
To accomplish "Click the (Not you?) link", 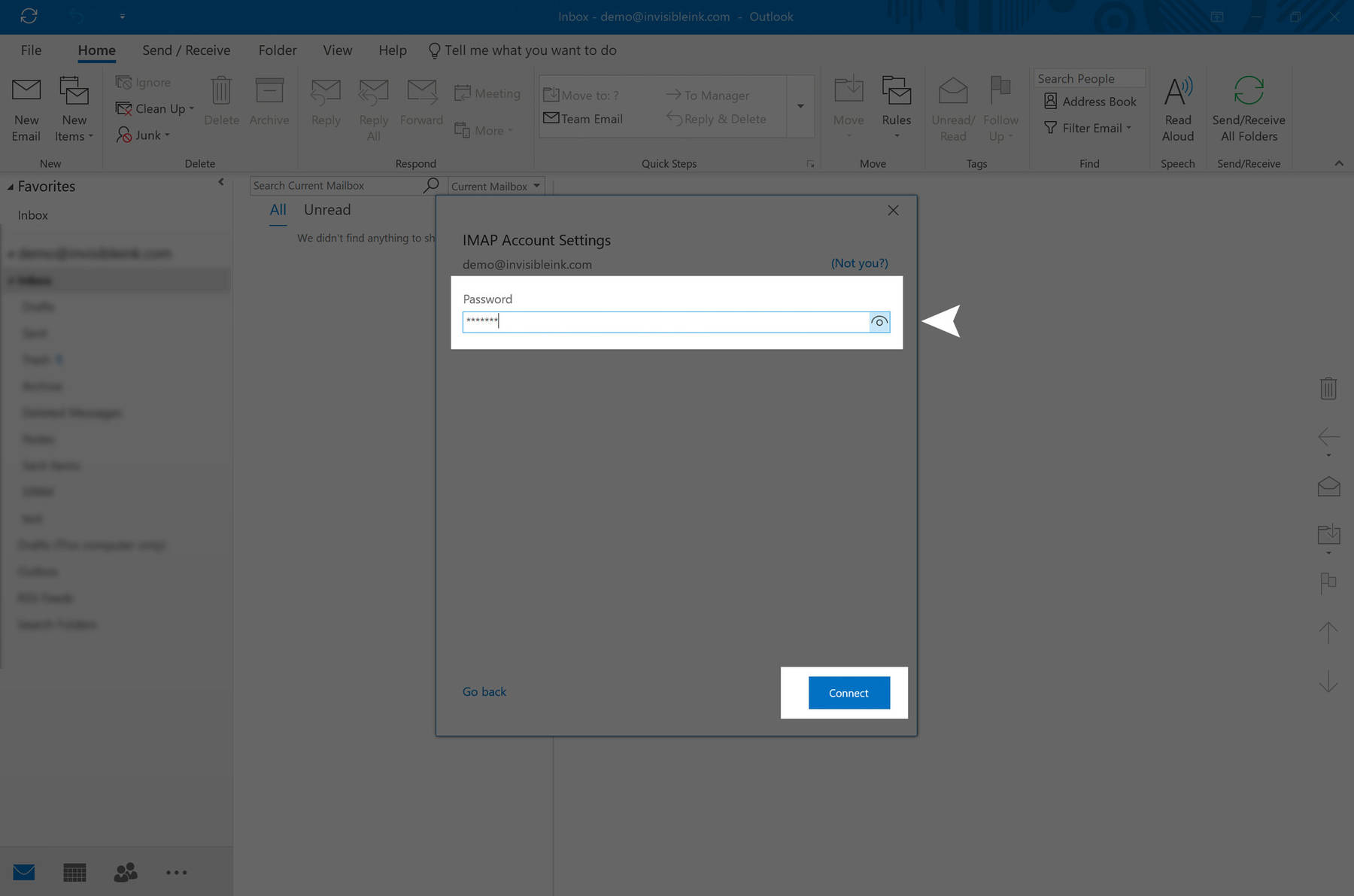I will (859, 263).
